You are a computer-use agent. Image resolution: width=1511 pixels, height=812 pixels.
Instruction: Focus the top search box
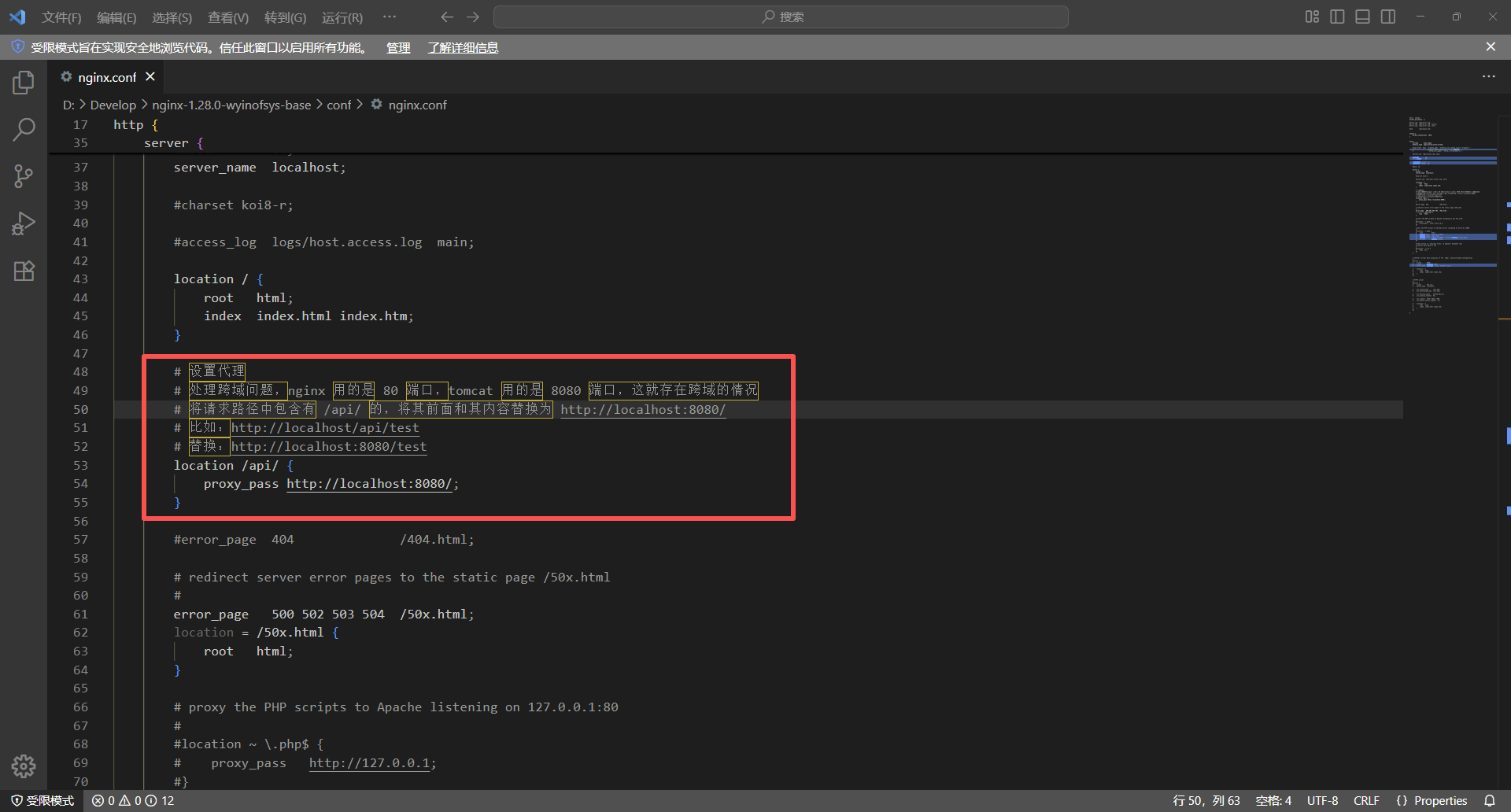tap(781, 16)
